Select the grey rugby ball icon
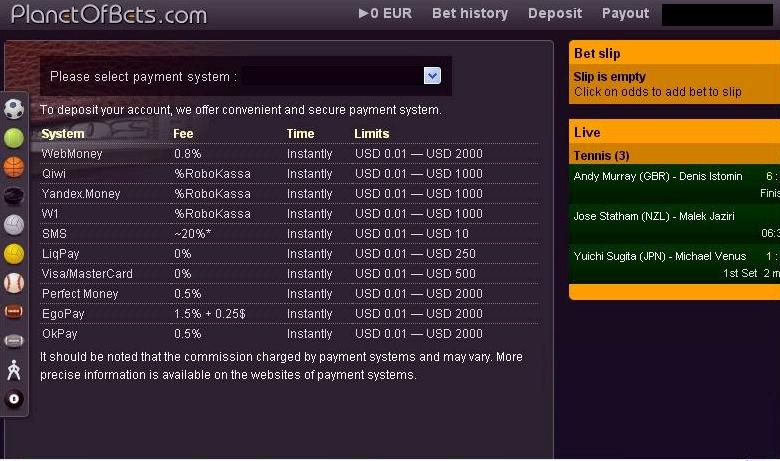The image size is (780, 461). [14, 341]
